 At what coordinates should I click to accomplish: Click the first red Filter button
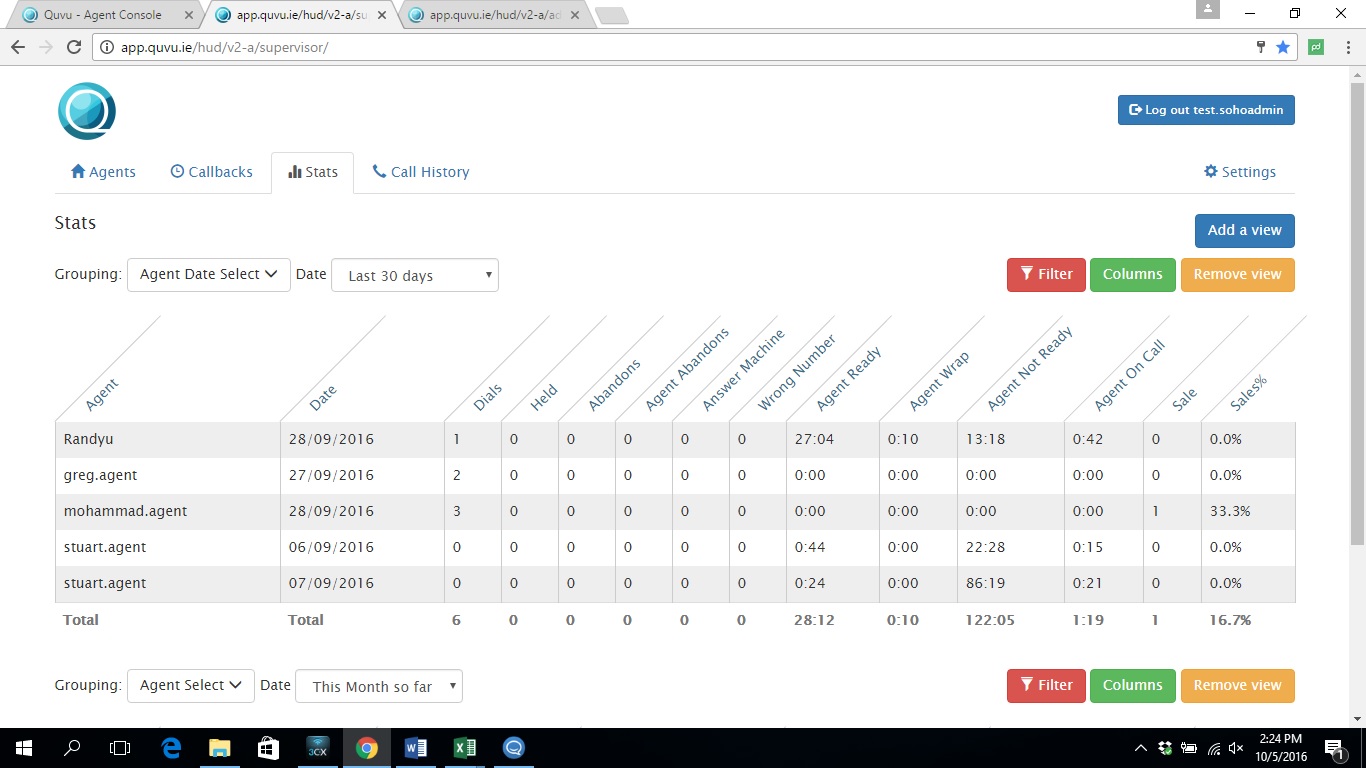coord(1045,275)
